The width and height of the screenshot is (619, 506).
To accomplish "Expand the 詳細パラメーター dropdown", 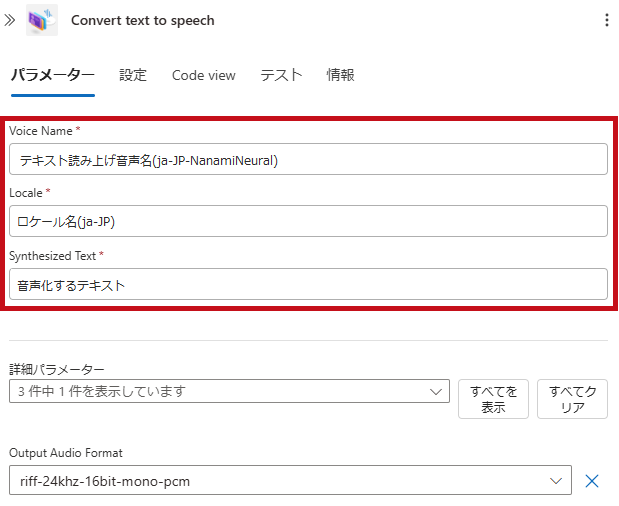I will (229, 391).
